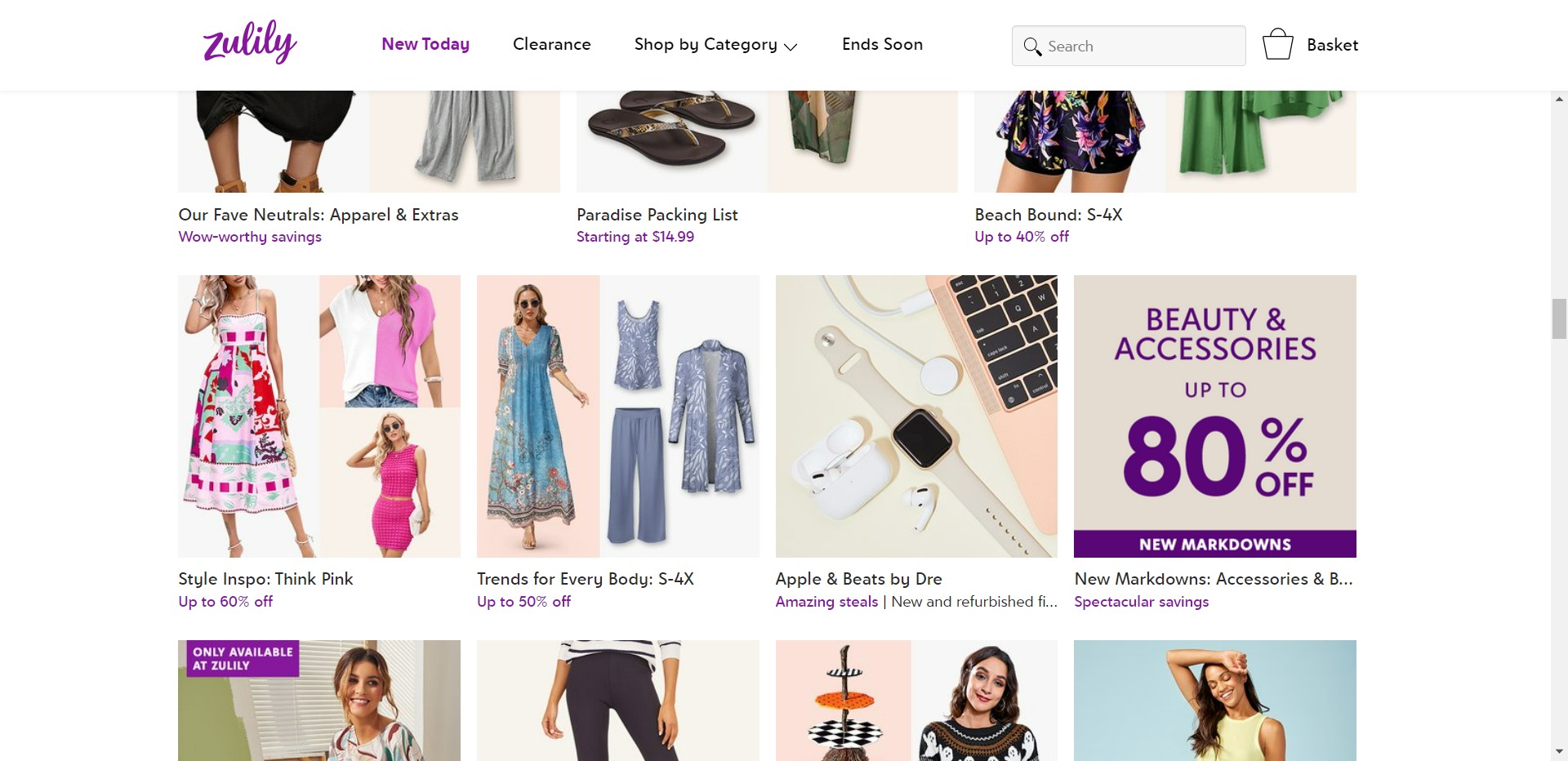The width and height of the screenshot is (1568, 761).
Task: Open Trends for Every Body link
Action: 585,579
